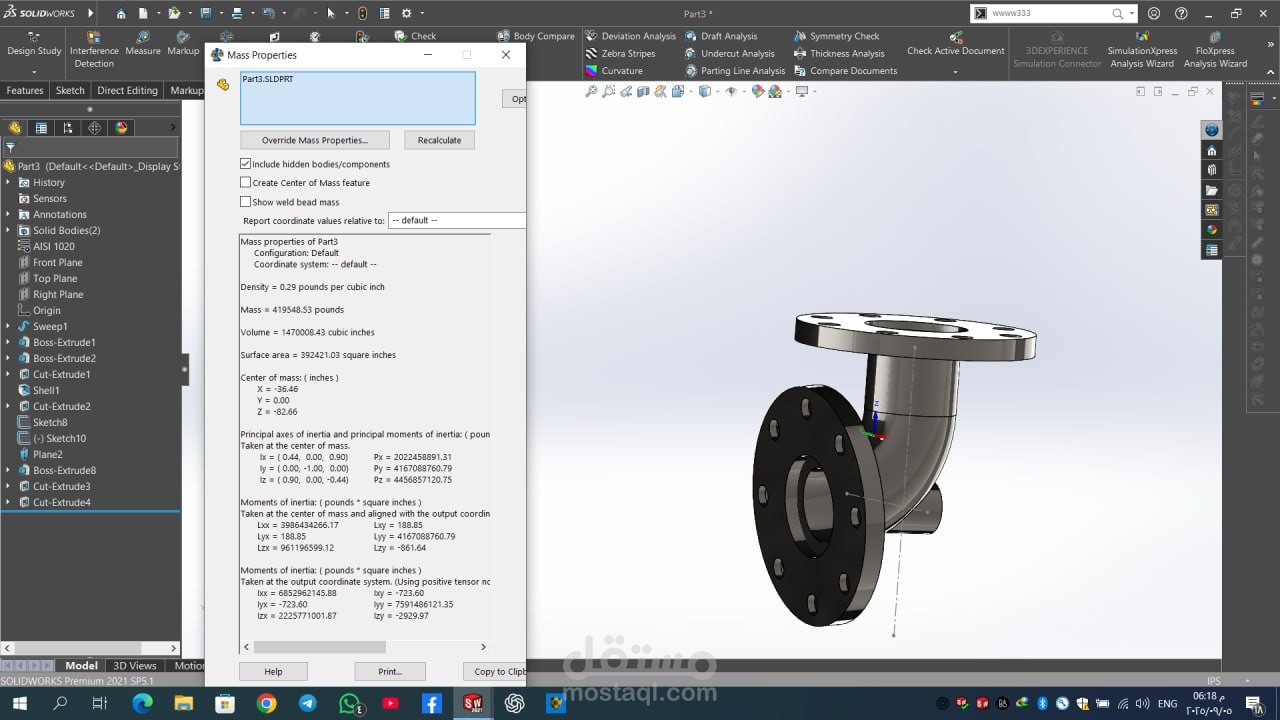Screen dimensions: 1280x720
Task: Open the PropertyManager tab icon
Action: click(41, 128)
